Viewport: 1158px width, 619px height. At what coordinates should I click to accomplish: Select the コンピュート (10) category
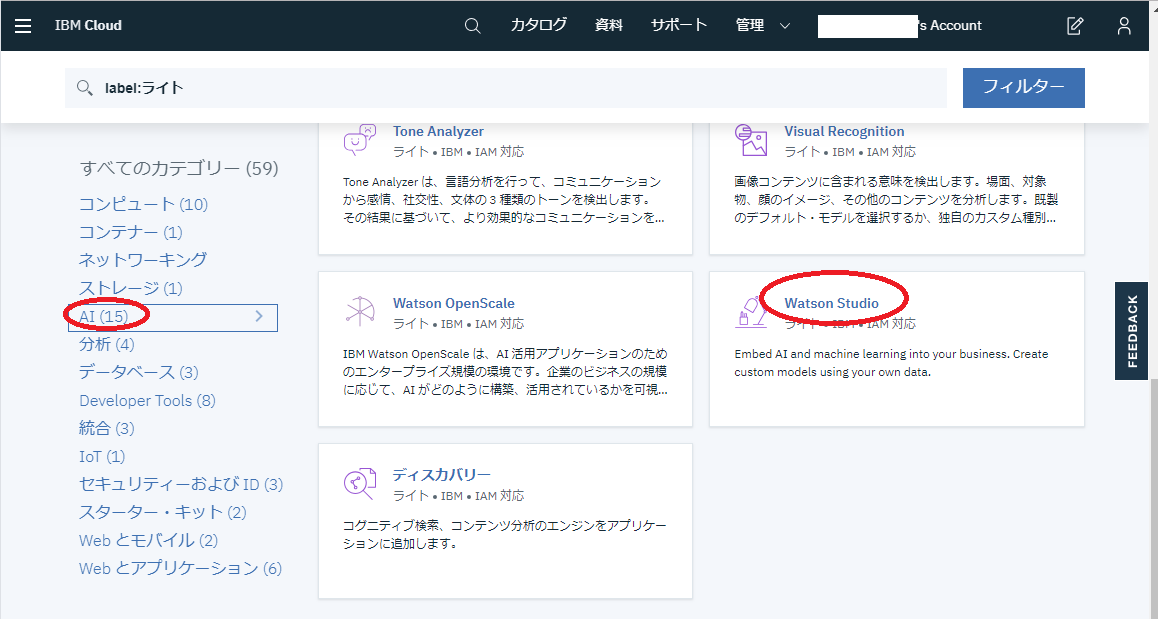point(143,204)
